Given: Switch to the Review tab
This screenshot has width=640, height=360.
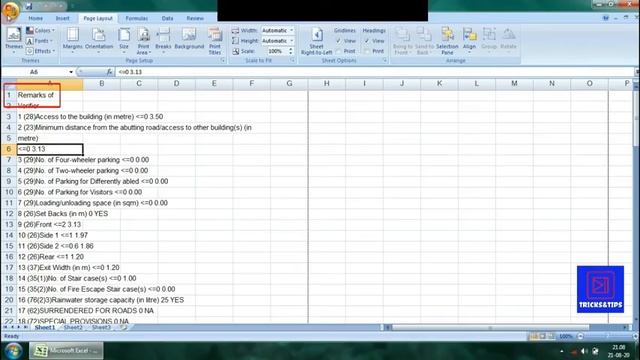Looking at the screenshot, I should click(x=195, y=18).
